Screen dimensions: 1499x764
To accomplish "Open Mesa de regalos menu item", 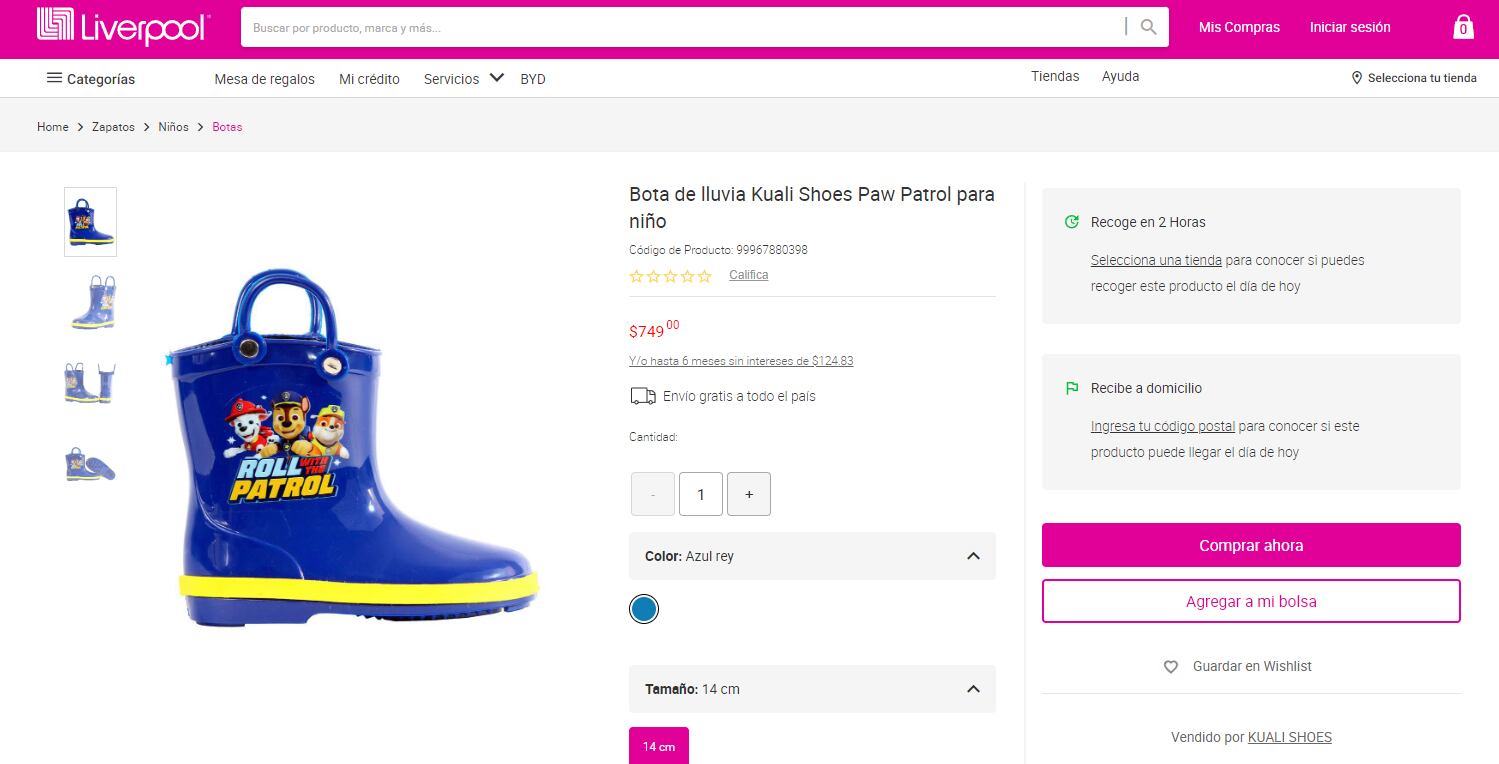I will 264,79.
